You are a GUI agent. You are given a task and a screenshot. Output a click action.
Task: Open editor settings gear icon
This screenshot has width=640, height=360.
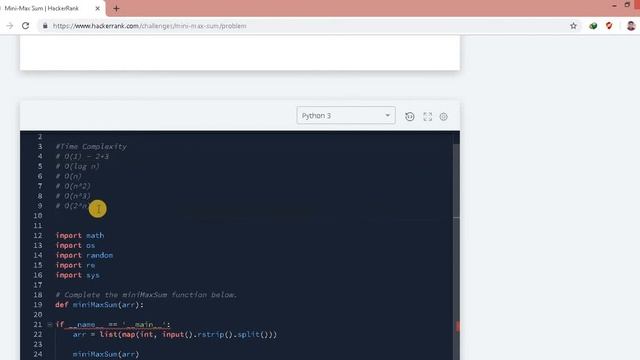point(444,117)
